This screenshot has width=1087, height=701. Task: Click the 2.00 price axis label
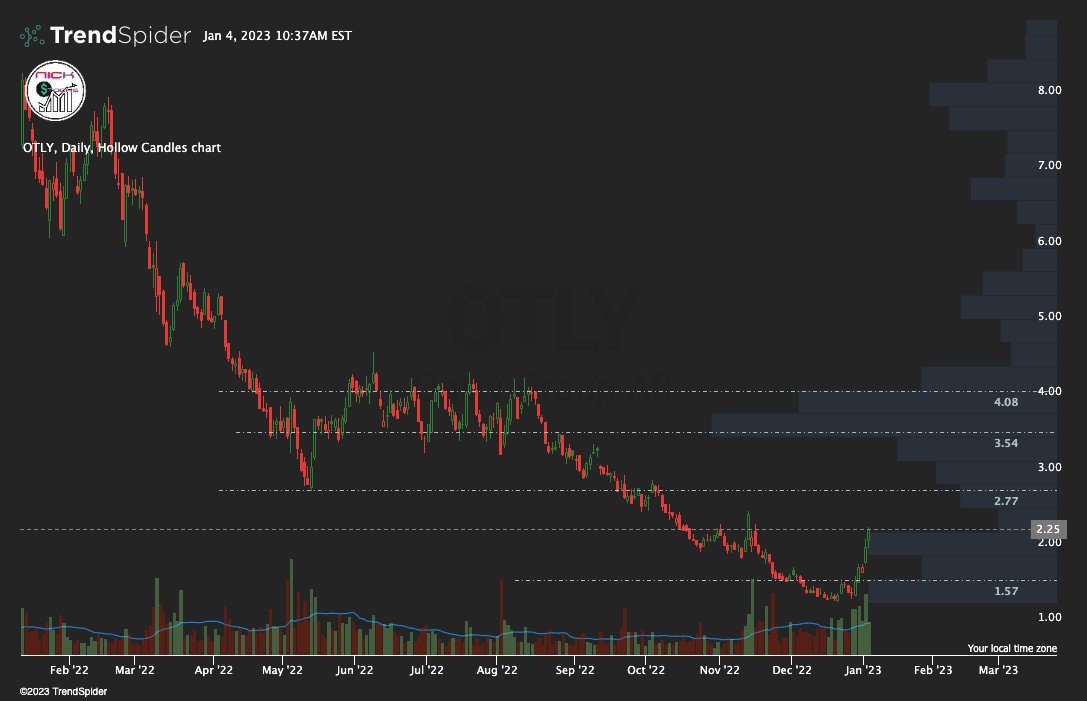click(1050, 542)
